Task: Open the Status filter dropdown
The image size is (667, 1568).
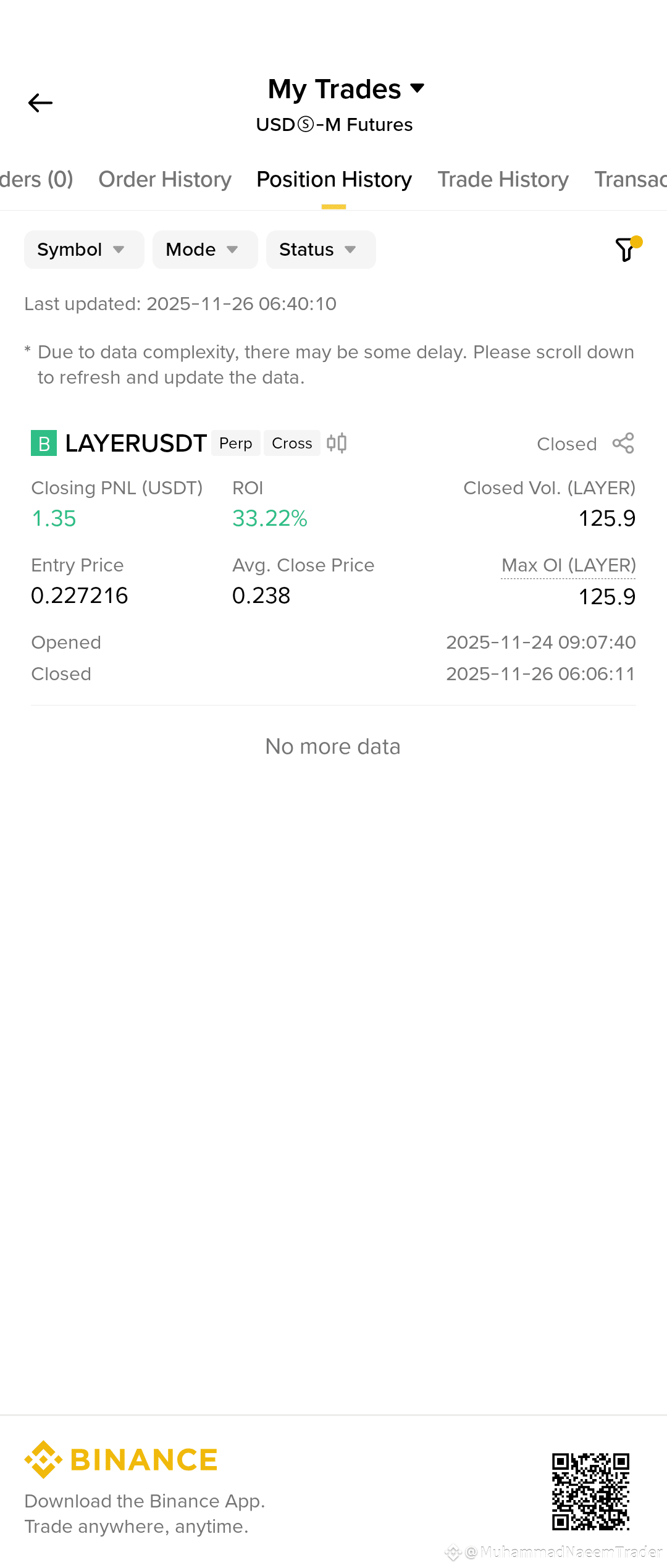Action: coord(321,250)
